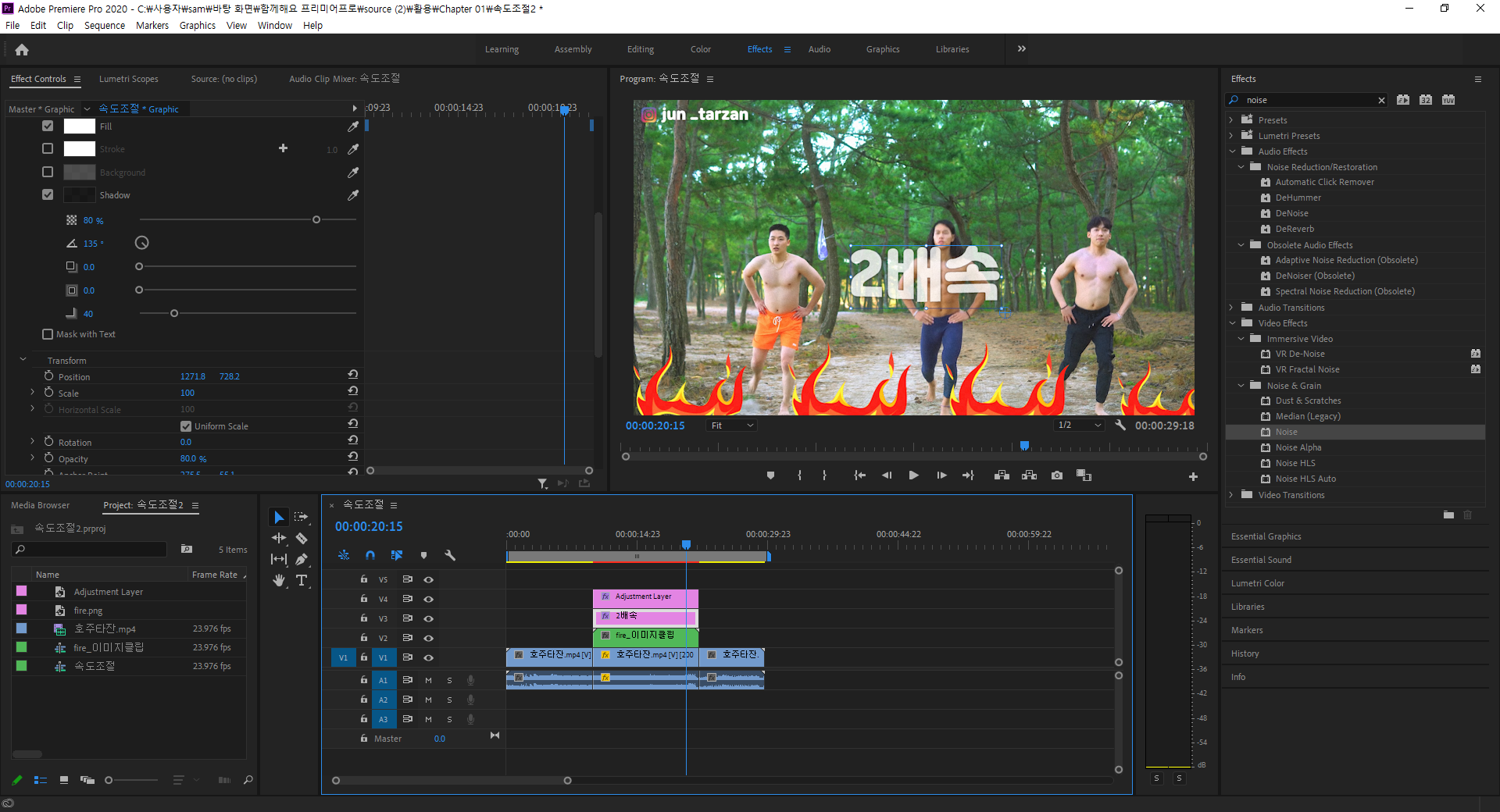
Task: Clear the noise search field
Action: [1381, 100]
